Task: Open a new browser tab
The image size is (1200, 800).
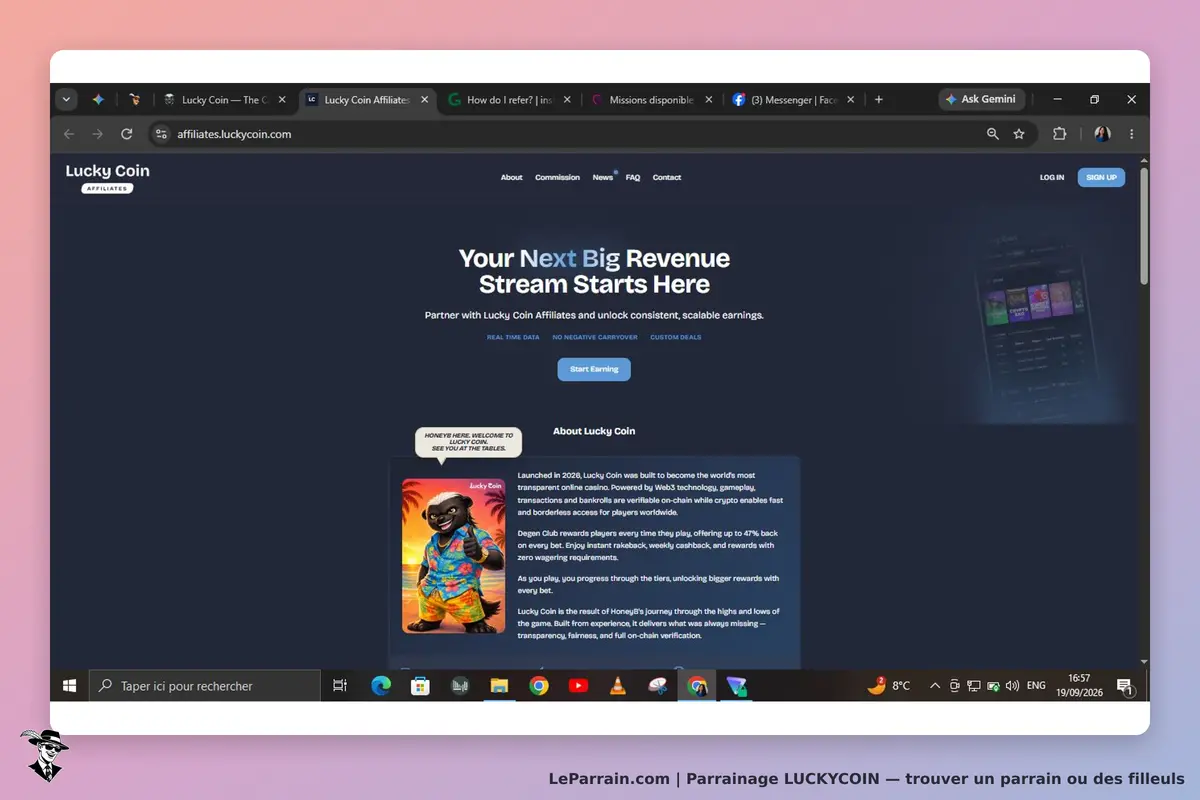Action: coord(879,100)
